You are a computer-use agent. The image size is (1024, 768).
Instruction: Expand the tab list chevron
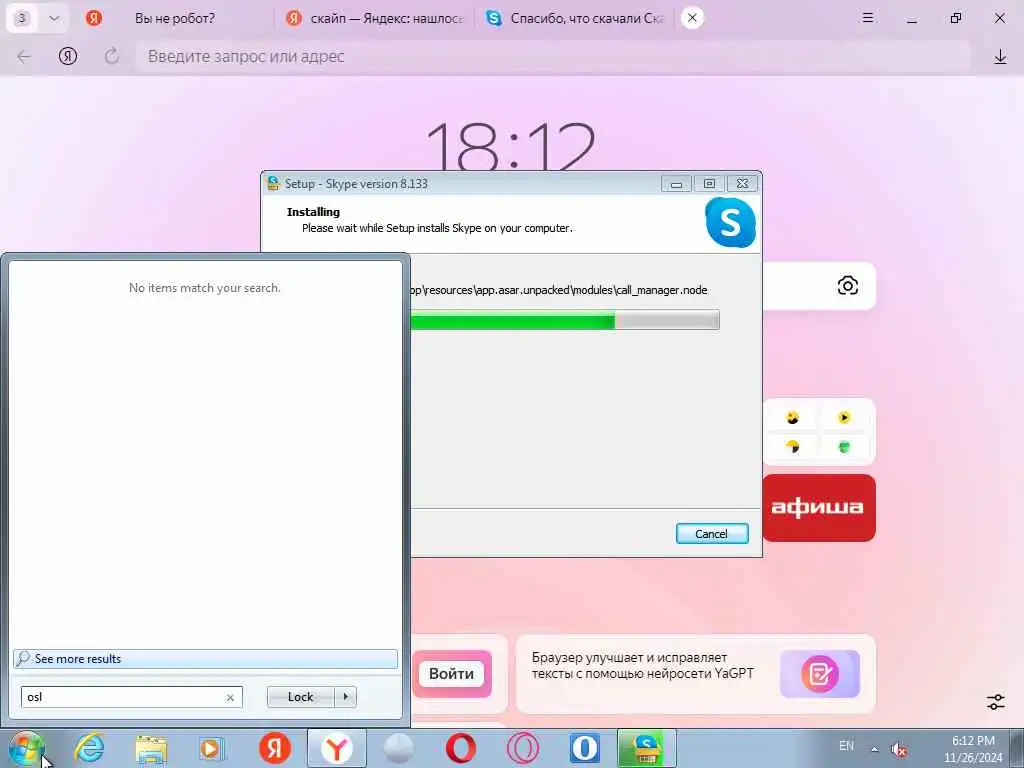coord(54,18)
